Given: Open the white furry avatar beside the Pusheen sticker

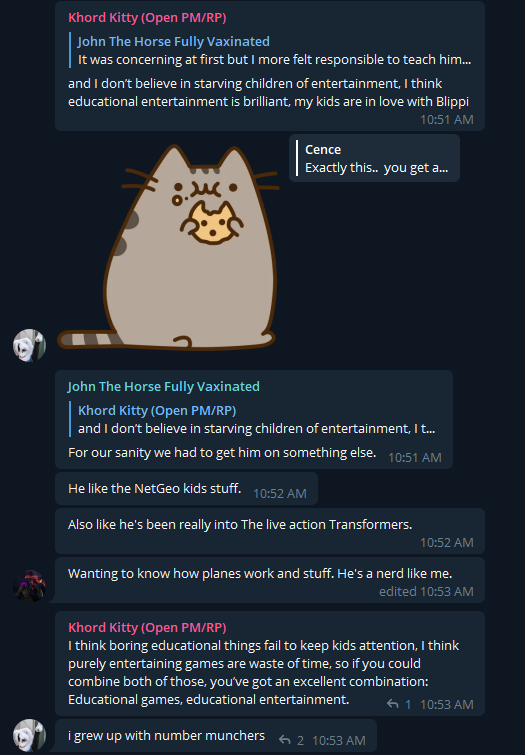Looking at the screenshot, I should click(29, 345).
